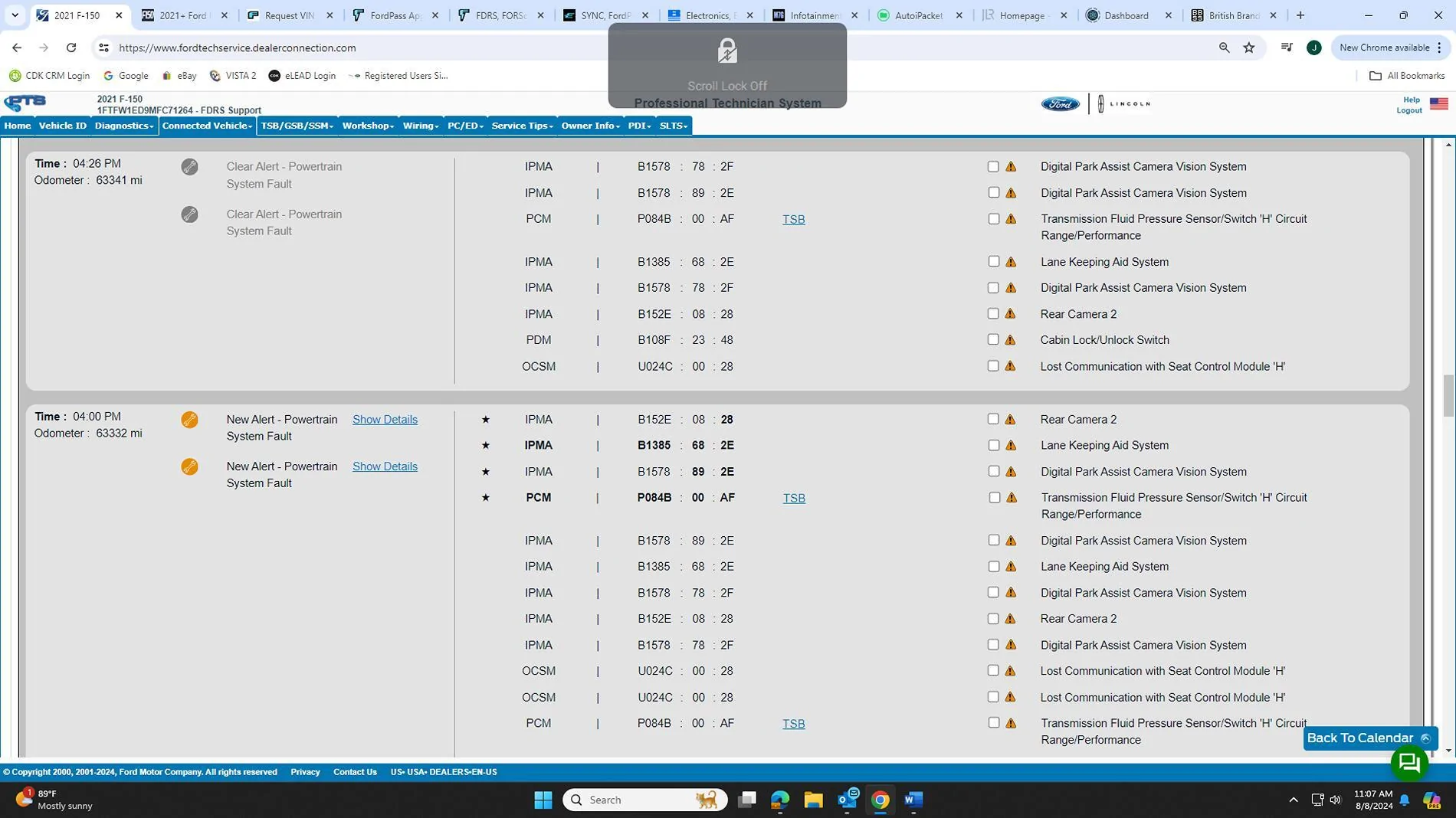This screenshot has width=1456, height=818.
Task: Open File Explorer from the taskbar
Action: coord(813,800)
